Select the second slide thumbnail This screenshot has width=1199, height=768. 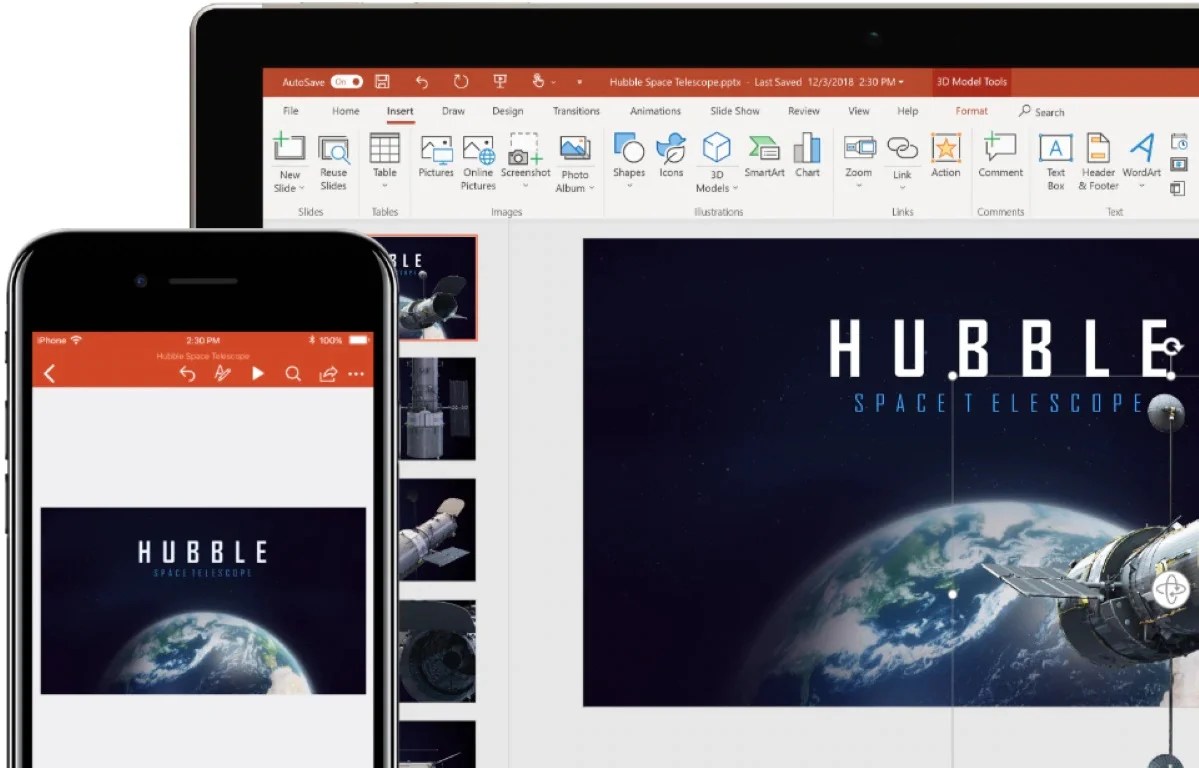(x=437, y=408)
